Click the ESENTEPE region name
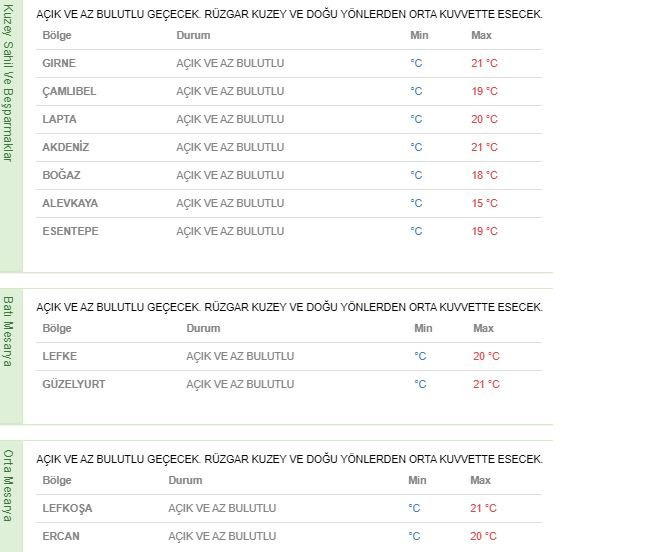Screen dimensions: 670x552 pyautogui.click(x=70, y=231)
